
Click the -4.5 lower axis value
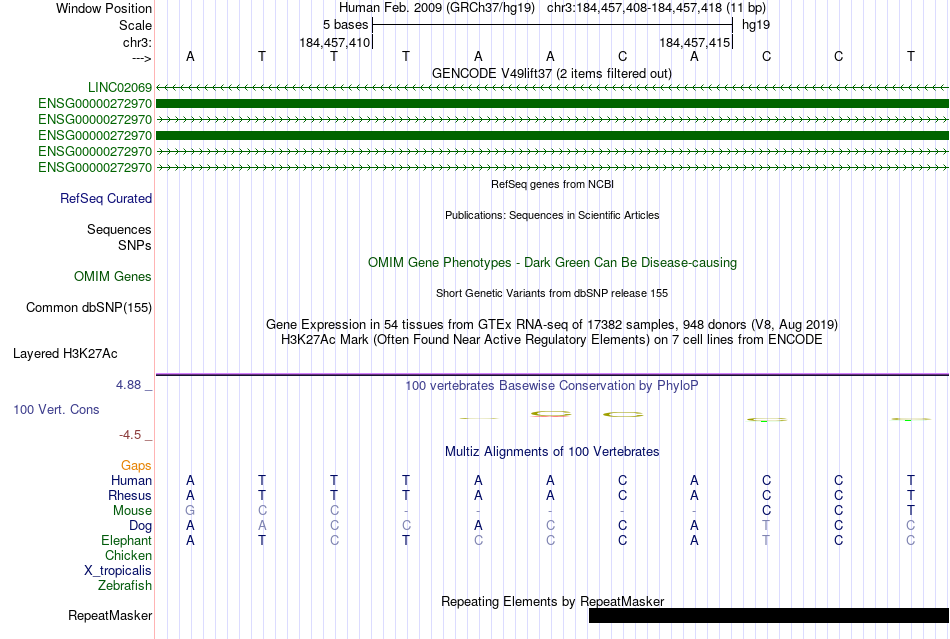click(x=130, y=435)
